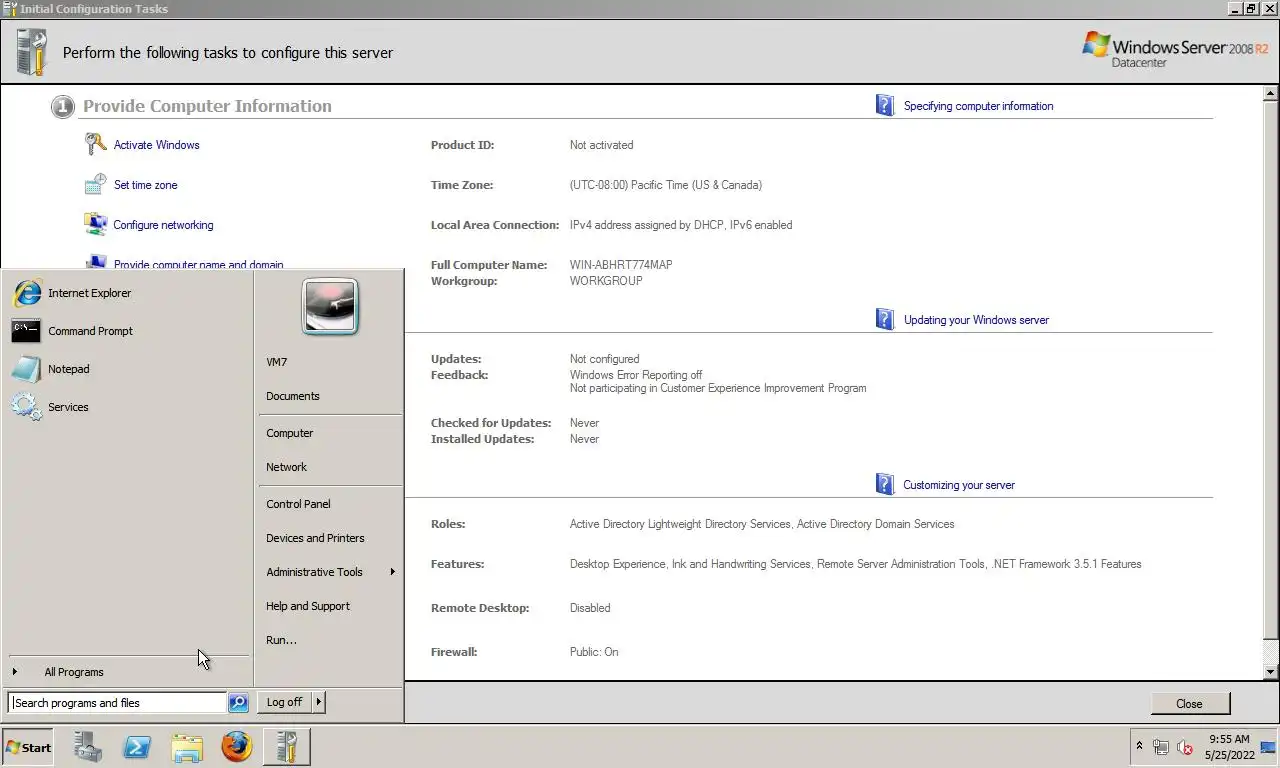1280x768 pixels.
Task: Click help icon beside Customizing your server
Action: [885, 484]
